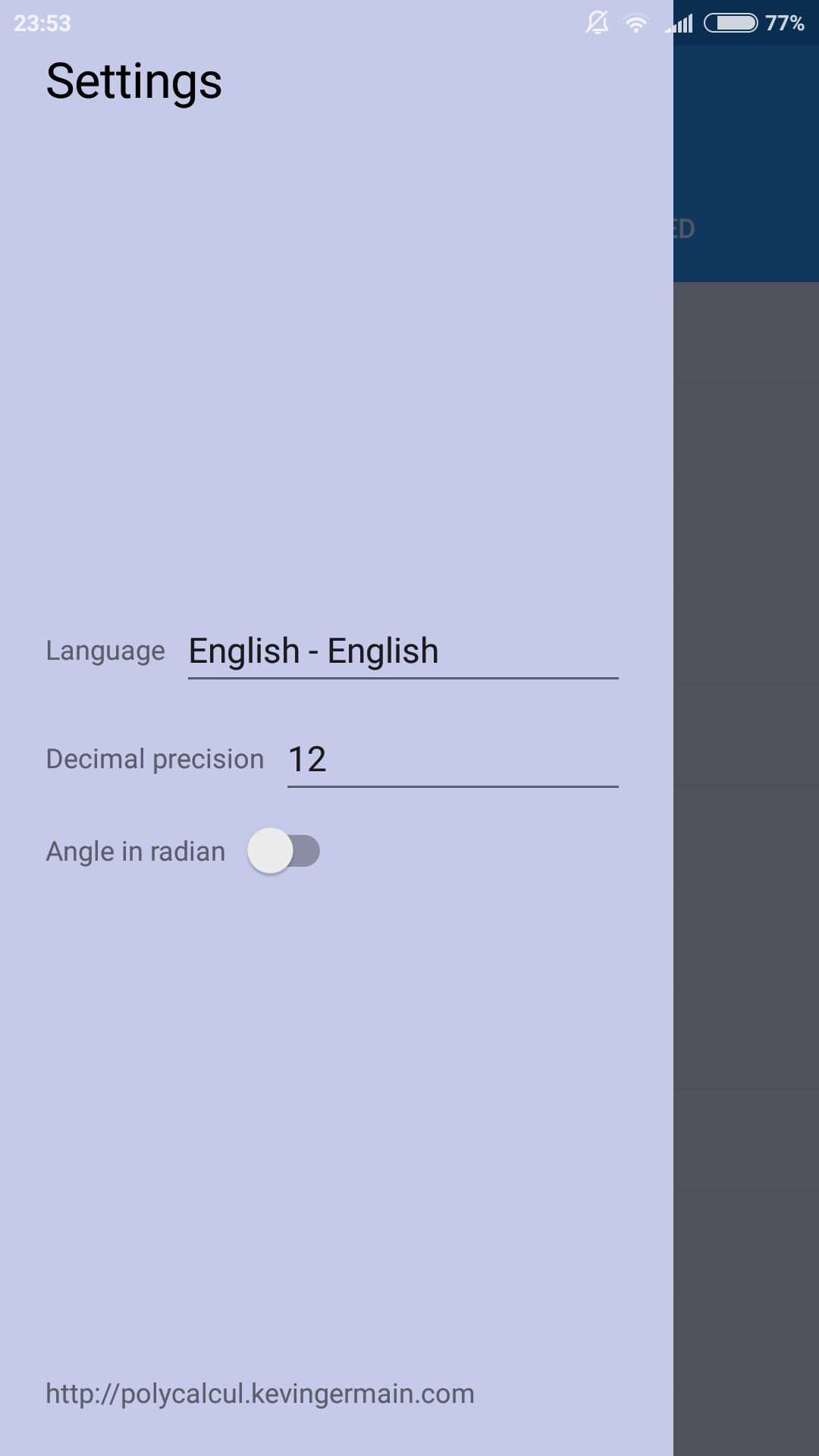Open the polycalcul.kevingermain.com link
The image size is (819, 1456).
[260, 1394]
